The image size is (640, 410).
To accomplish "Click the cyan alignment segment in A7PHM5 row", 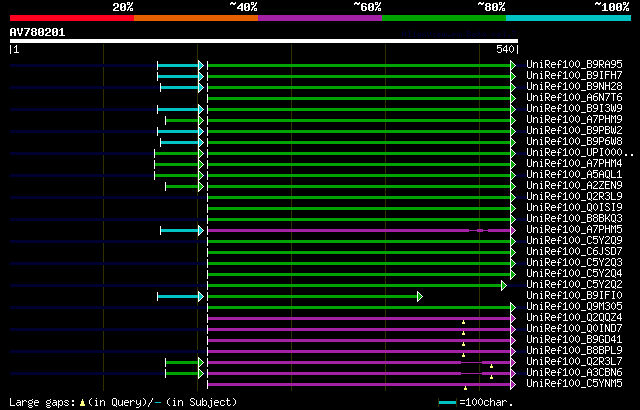I will [180, 230].
